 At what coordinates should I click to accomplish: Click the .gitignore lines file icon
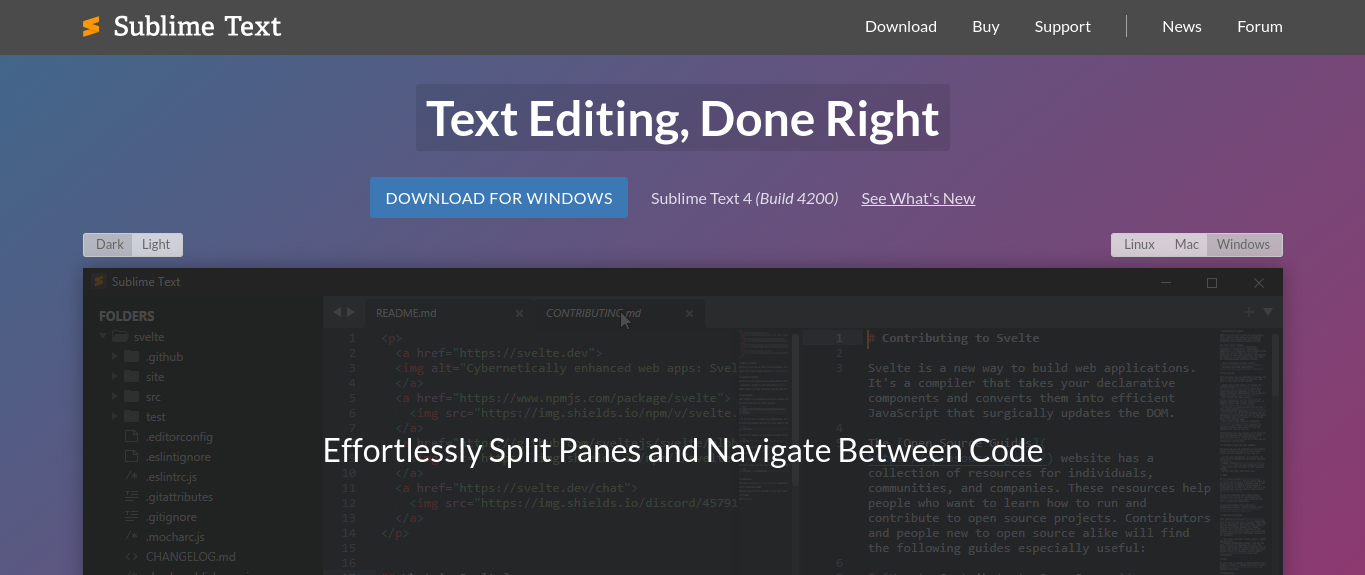(x=131, y=517)
